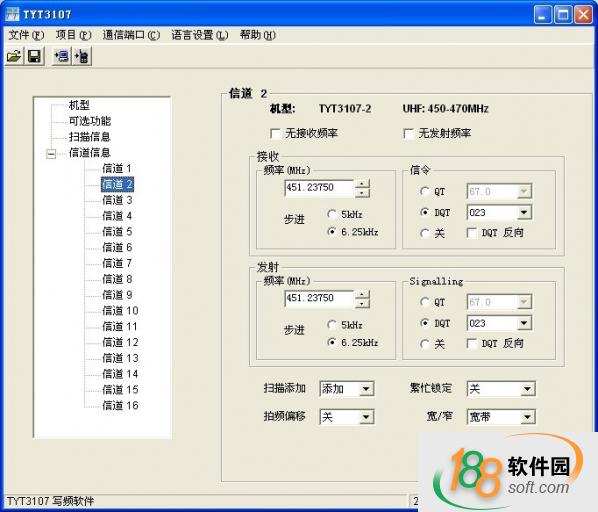Click the Open file toolbar icon
Viewport: 598px width, 512px height.
[x=14, y=56]
